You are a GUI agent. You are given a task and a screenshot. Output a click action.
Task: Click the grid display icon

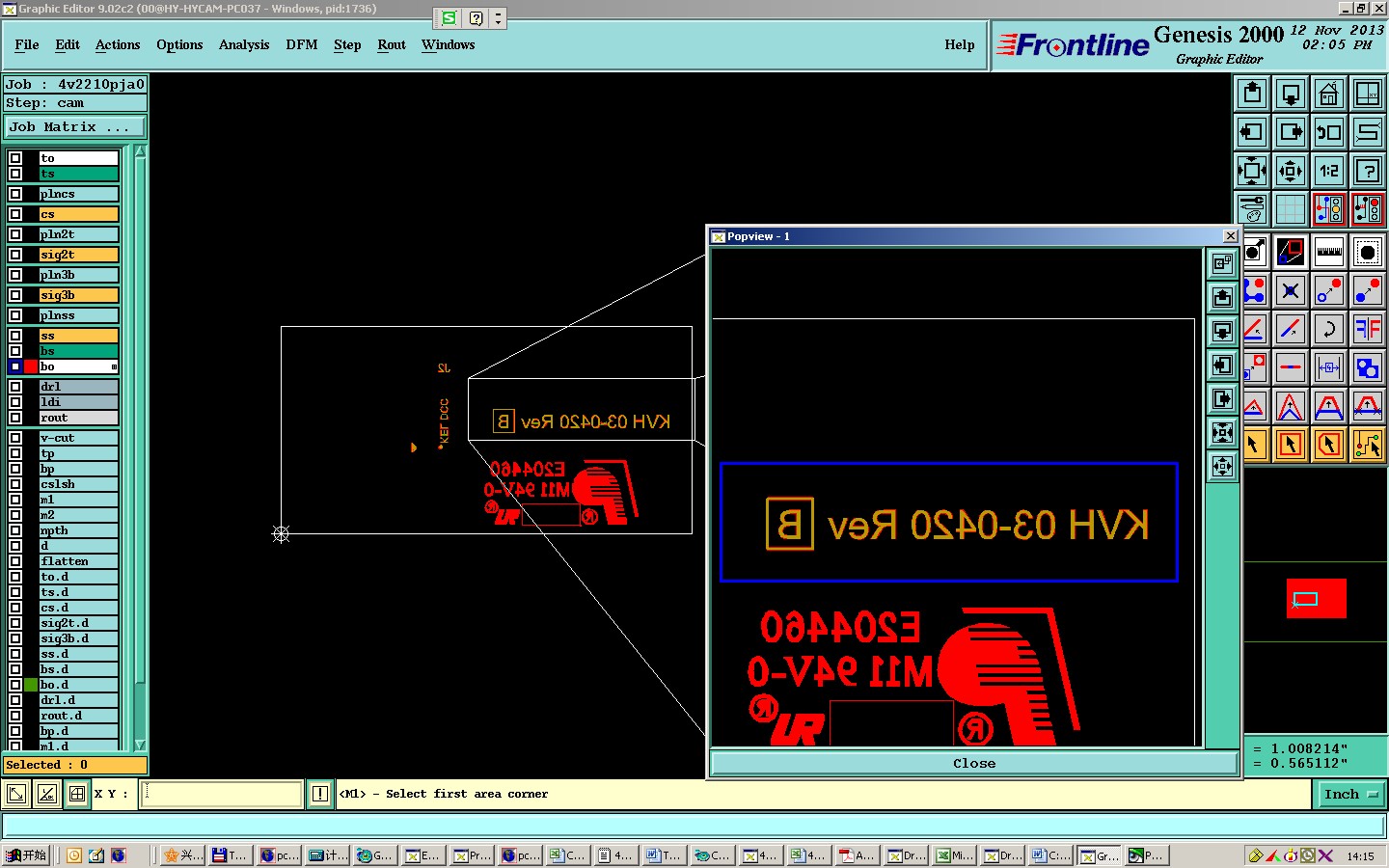1291,209
